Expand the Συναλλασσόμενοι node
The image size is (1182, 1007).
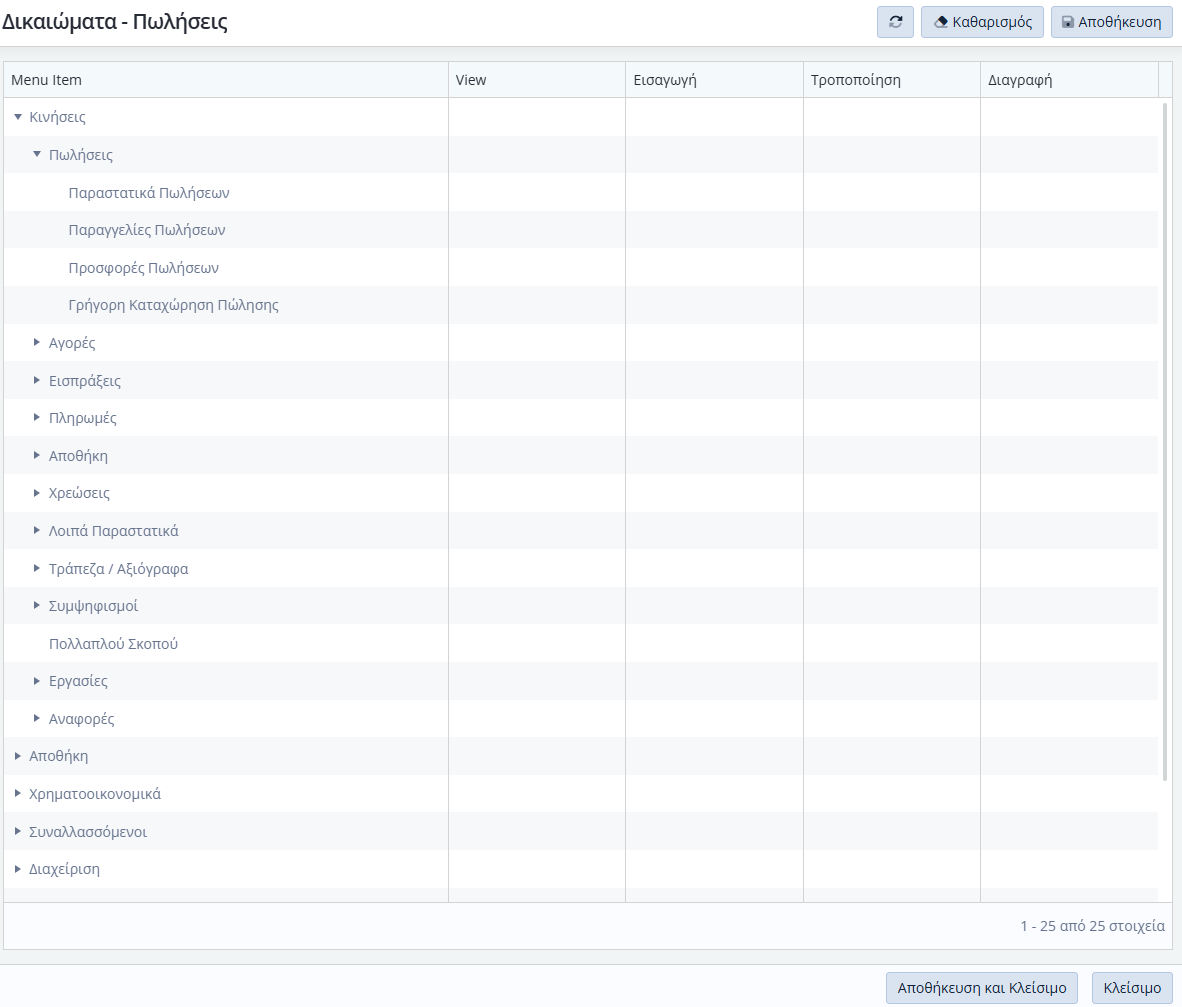(x=18, y=831)
